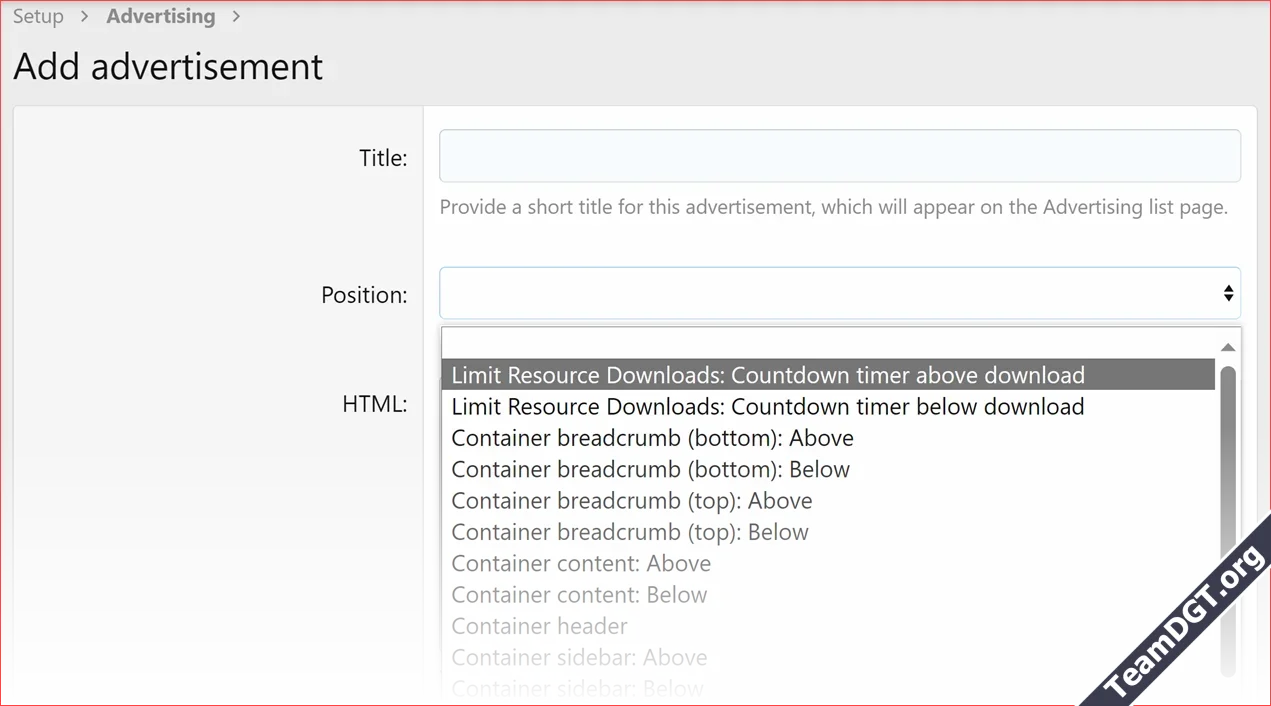The width and height of the screenshot is (1271, 706).
Task: Open the Setup breadcrumb link
Action: coord(38,16)
